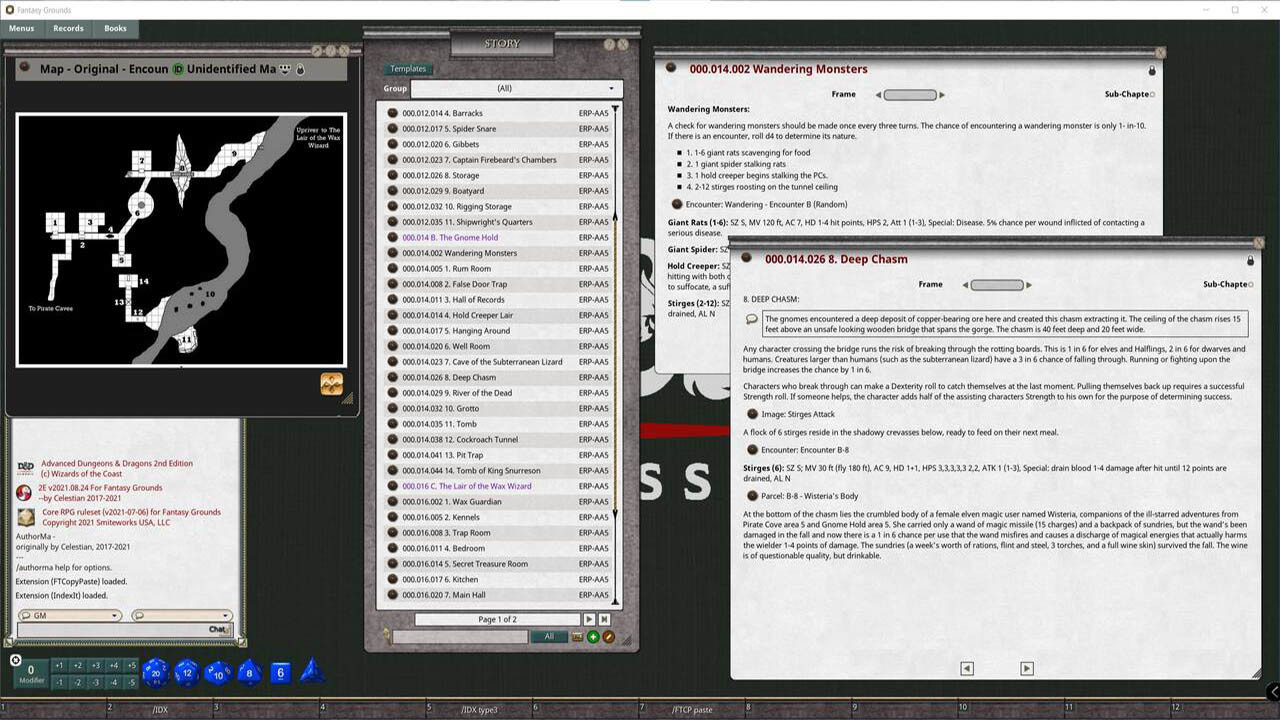Toggle the lock on Wandering Monsters window
The height and width of the screenshot is (720, 1280).
coord(1152,71)
